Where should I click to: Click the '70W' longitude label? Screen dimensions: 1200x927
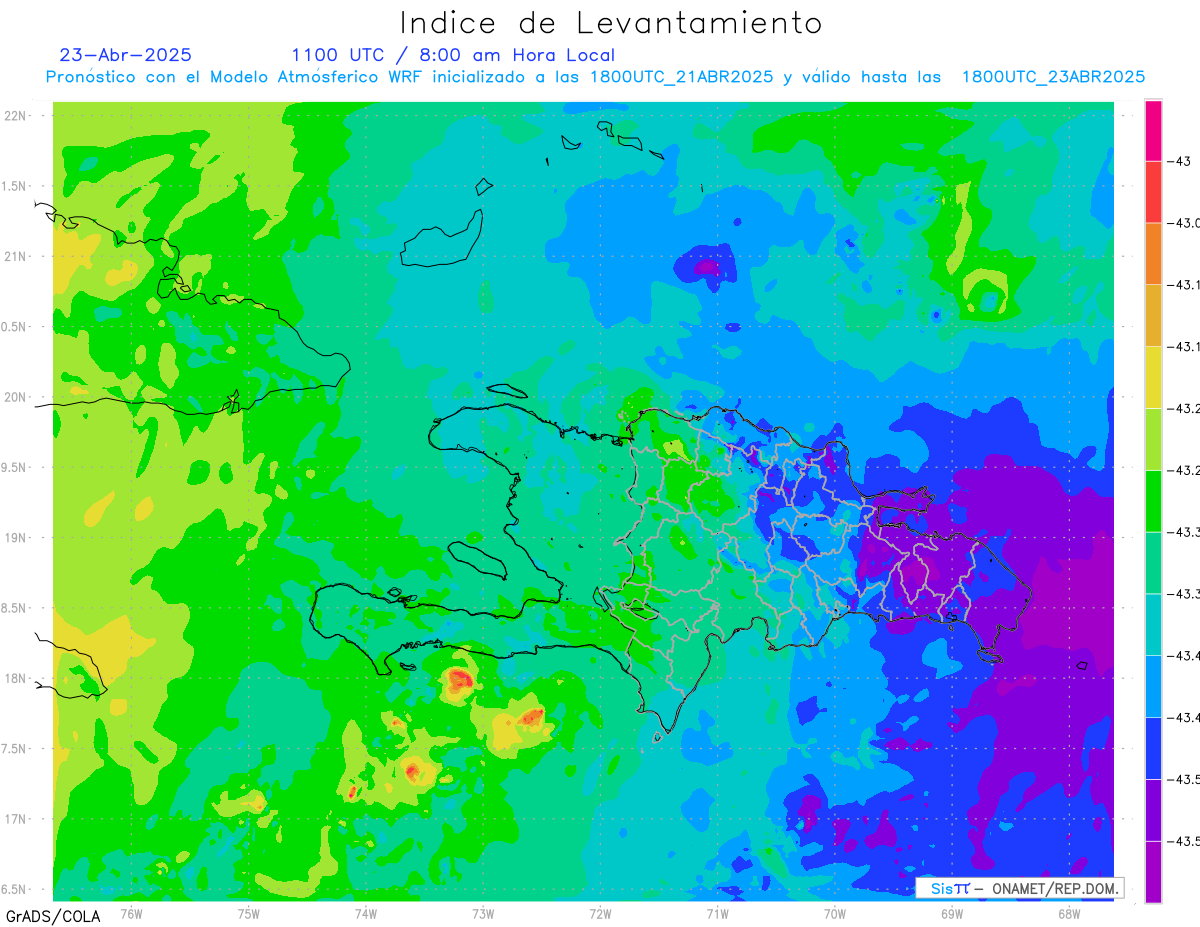835,913
